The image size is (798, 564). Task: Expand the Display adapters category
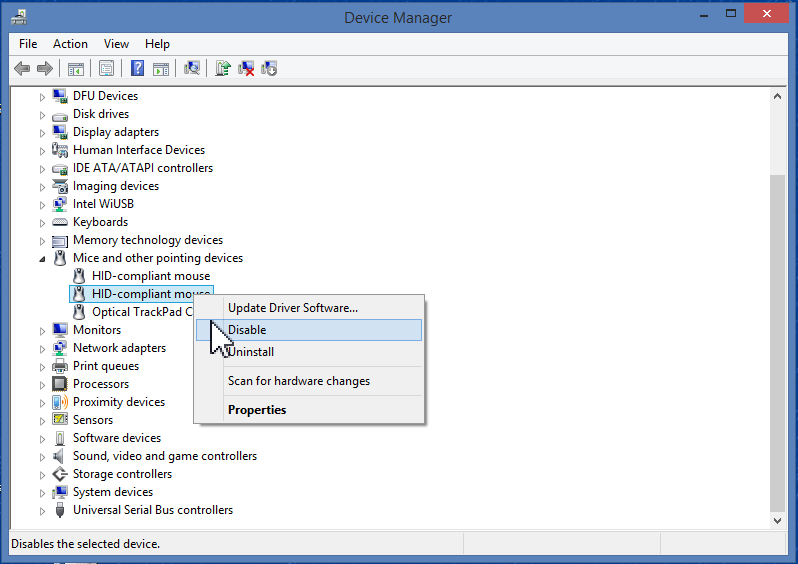tap(42, 132)
